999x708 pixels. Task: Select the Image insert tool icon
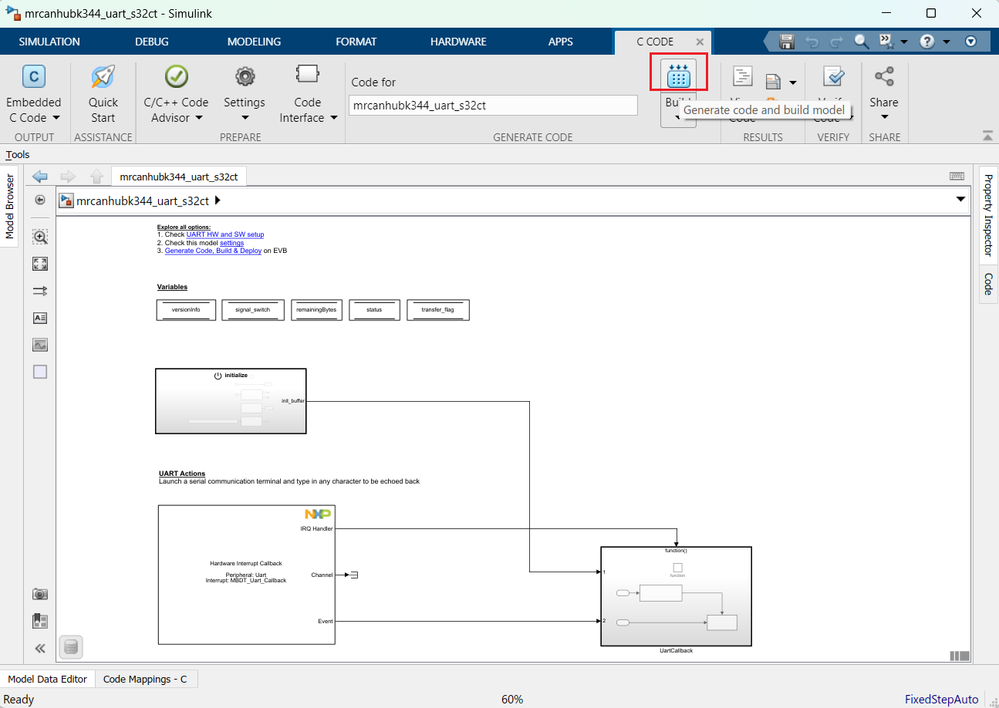tap(40, 345)
